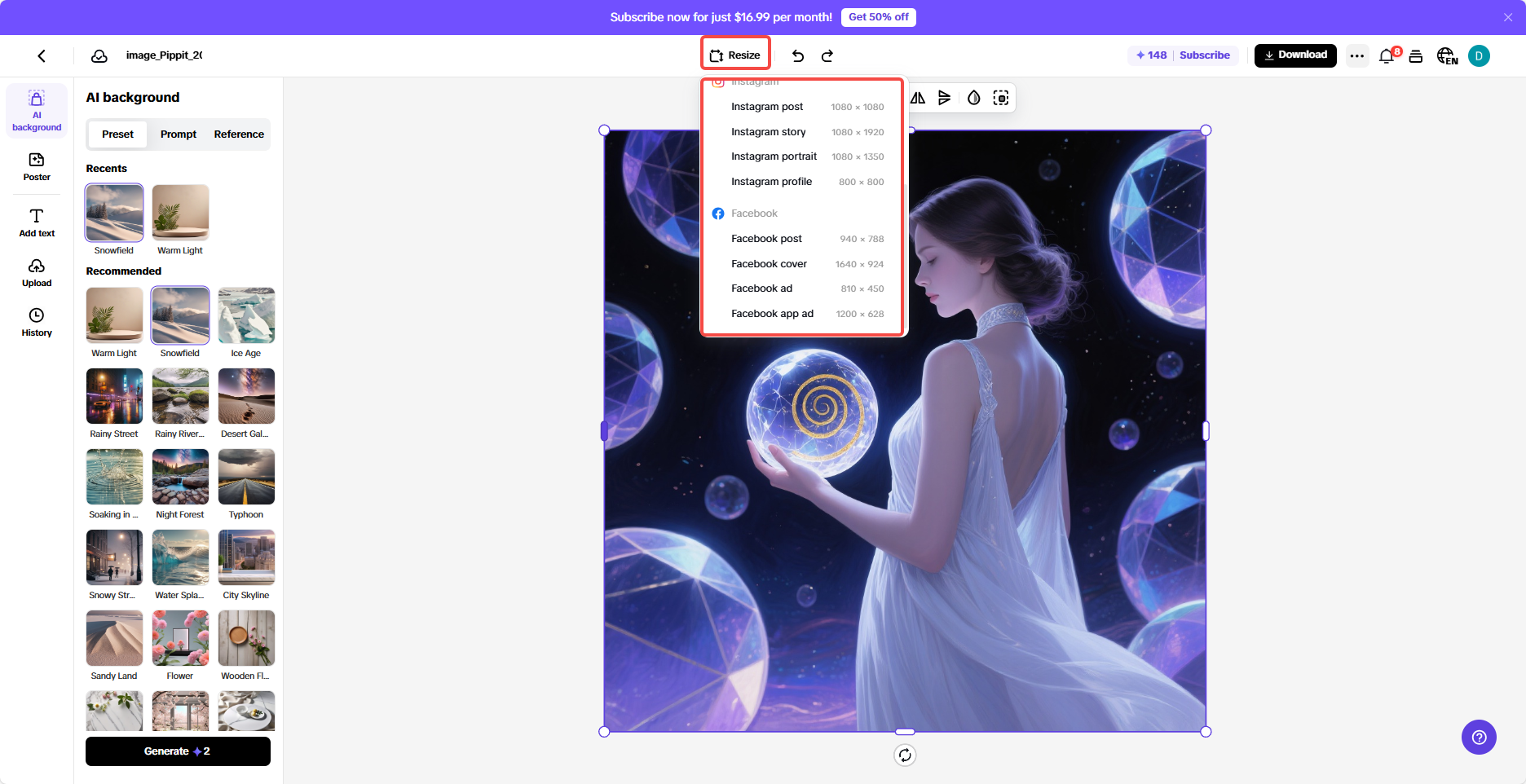Open the History panel in the sidebar

[37, 322]
